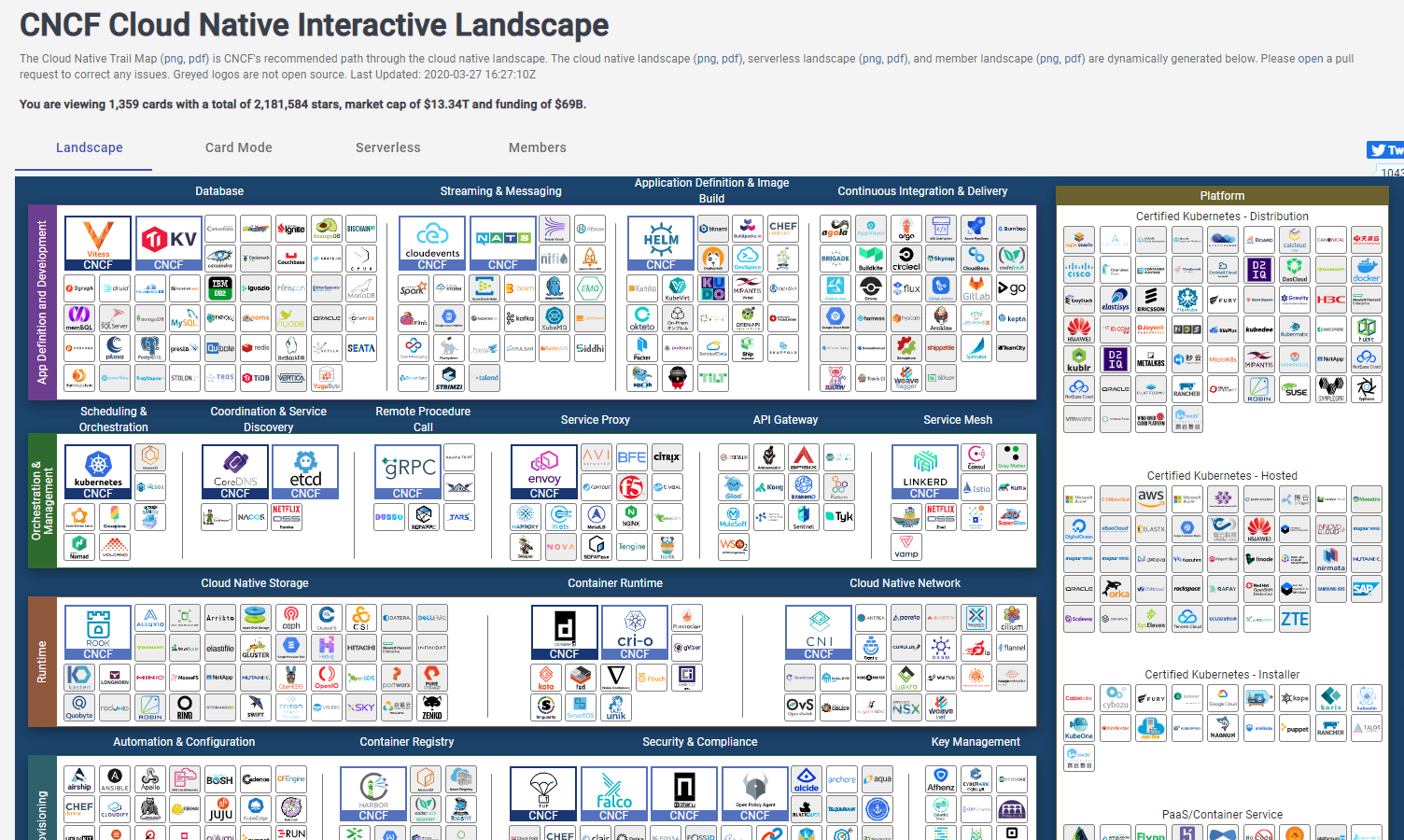Click the Streaming & Messaging category heading
This screenshot has height=840, width=1404.
click(x=501, y=191)
